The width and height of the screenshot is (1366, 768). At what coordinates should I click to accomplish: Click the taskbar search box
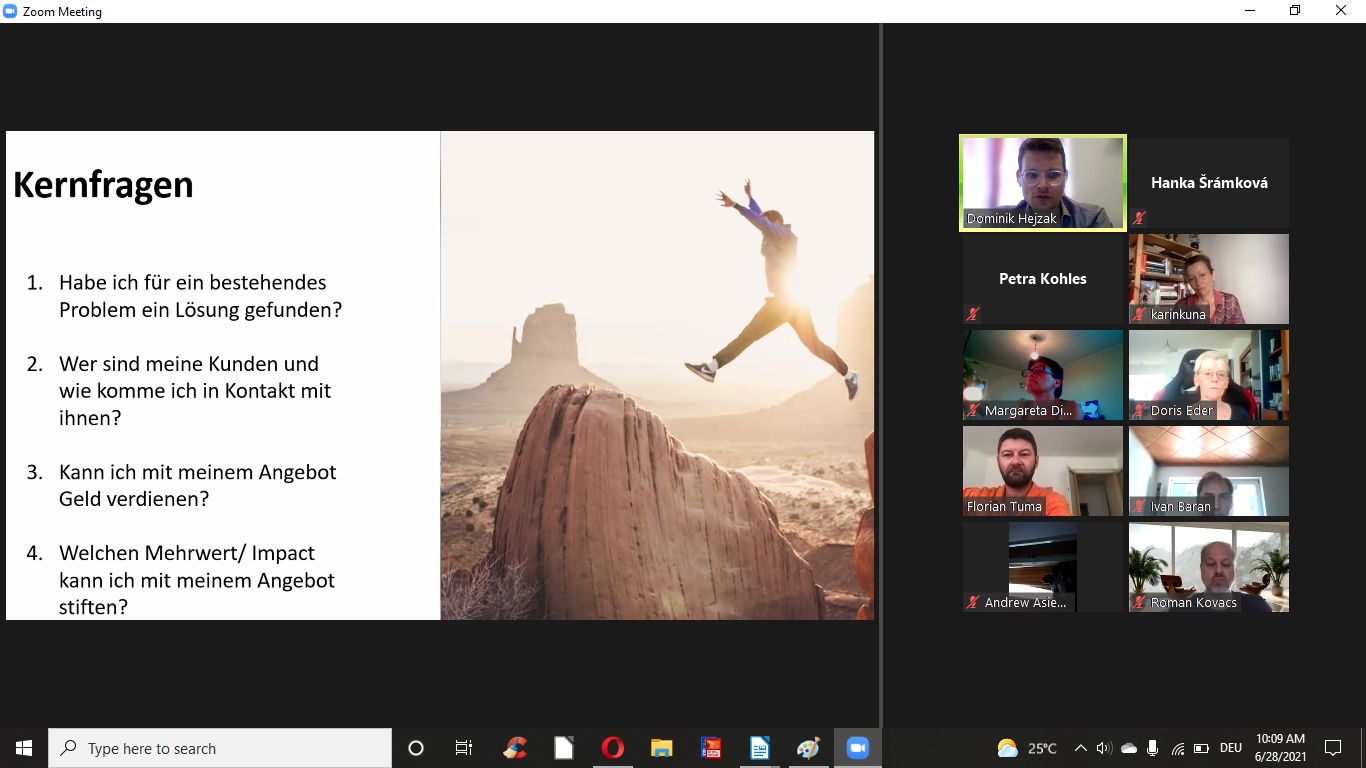(x=220, y=748)
